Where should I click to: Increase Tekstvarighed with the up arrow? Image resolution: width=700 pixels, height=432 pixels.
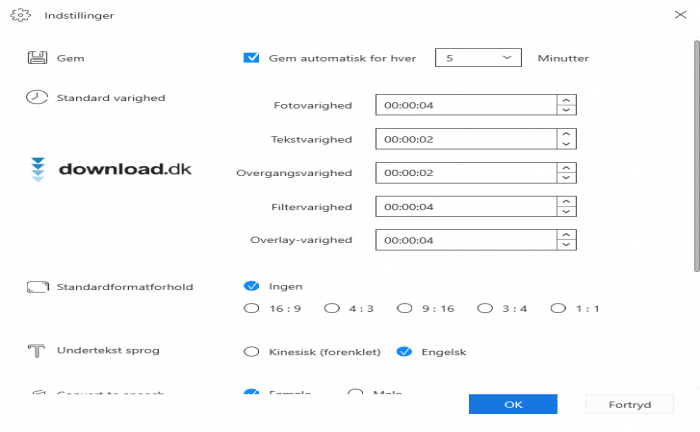567,134
